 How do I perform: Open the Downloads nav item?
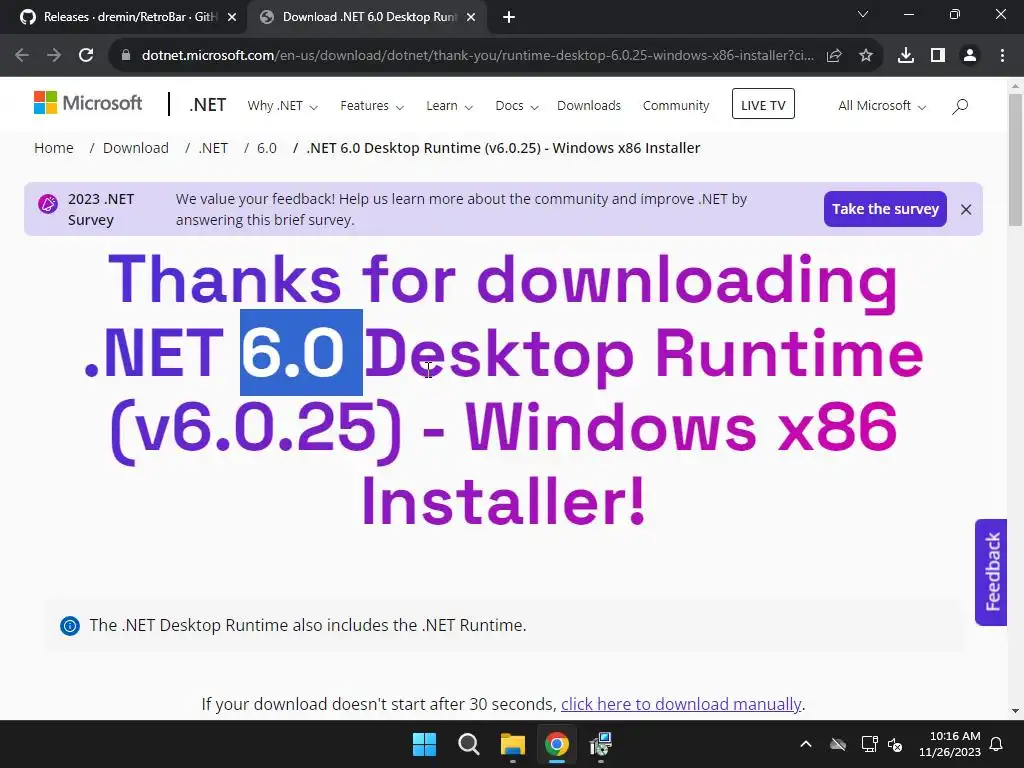(x=589, y=106)
